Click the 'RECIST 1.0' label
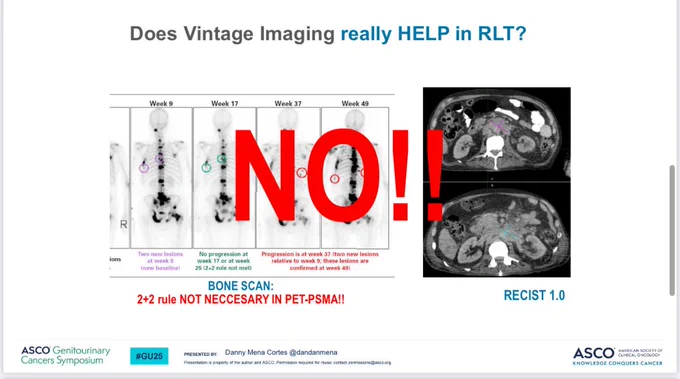The width and height of the screenshot is (680, 379). (534, 295)
